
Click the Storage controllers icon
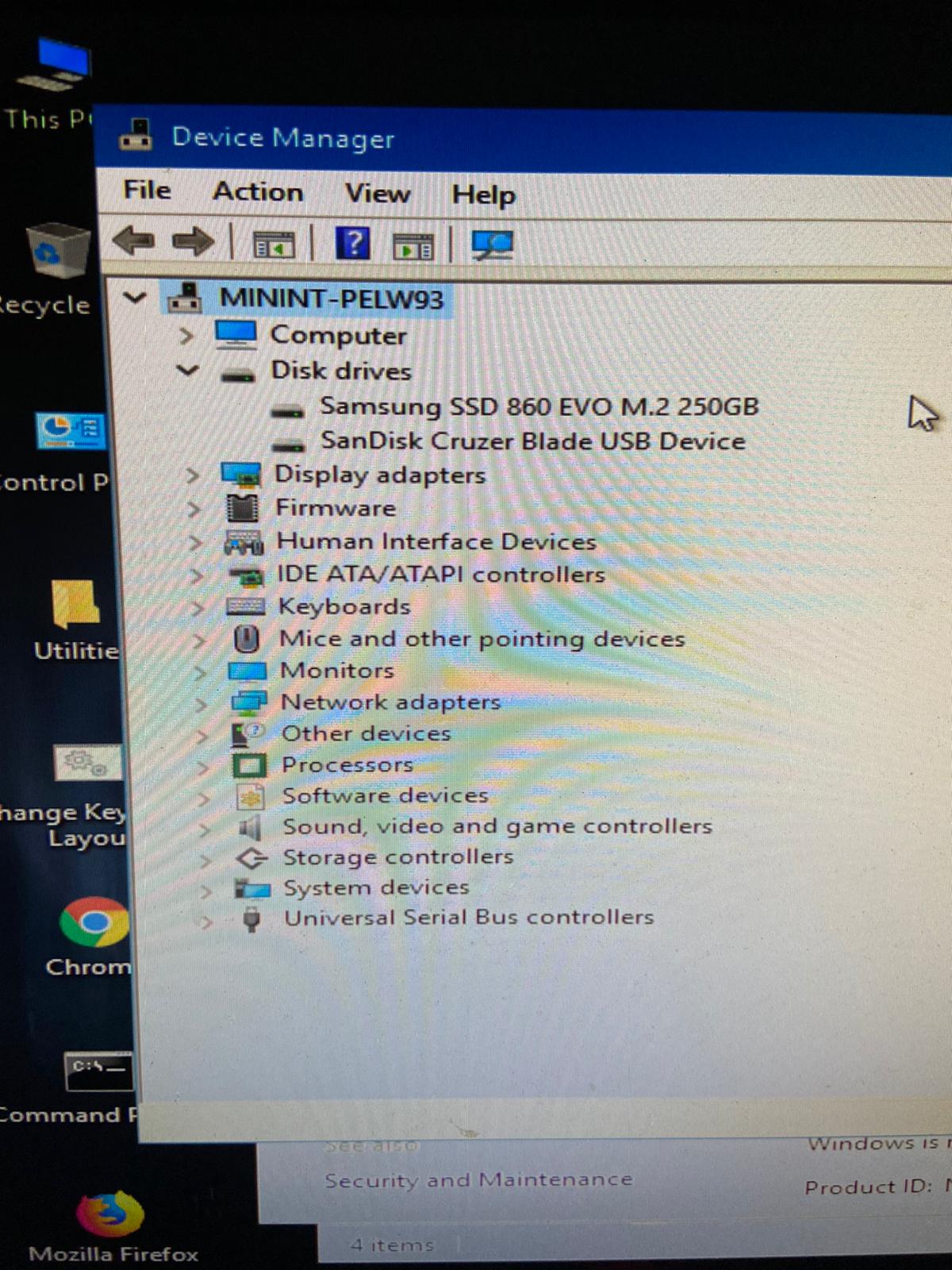[x=252, y=858]
